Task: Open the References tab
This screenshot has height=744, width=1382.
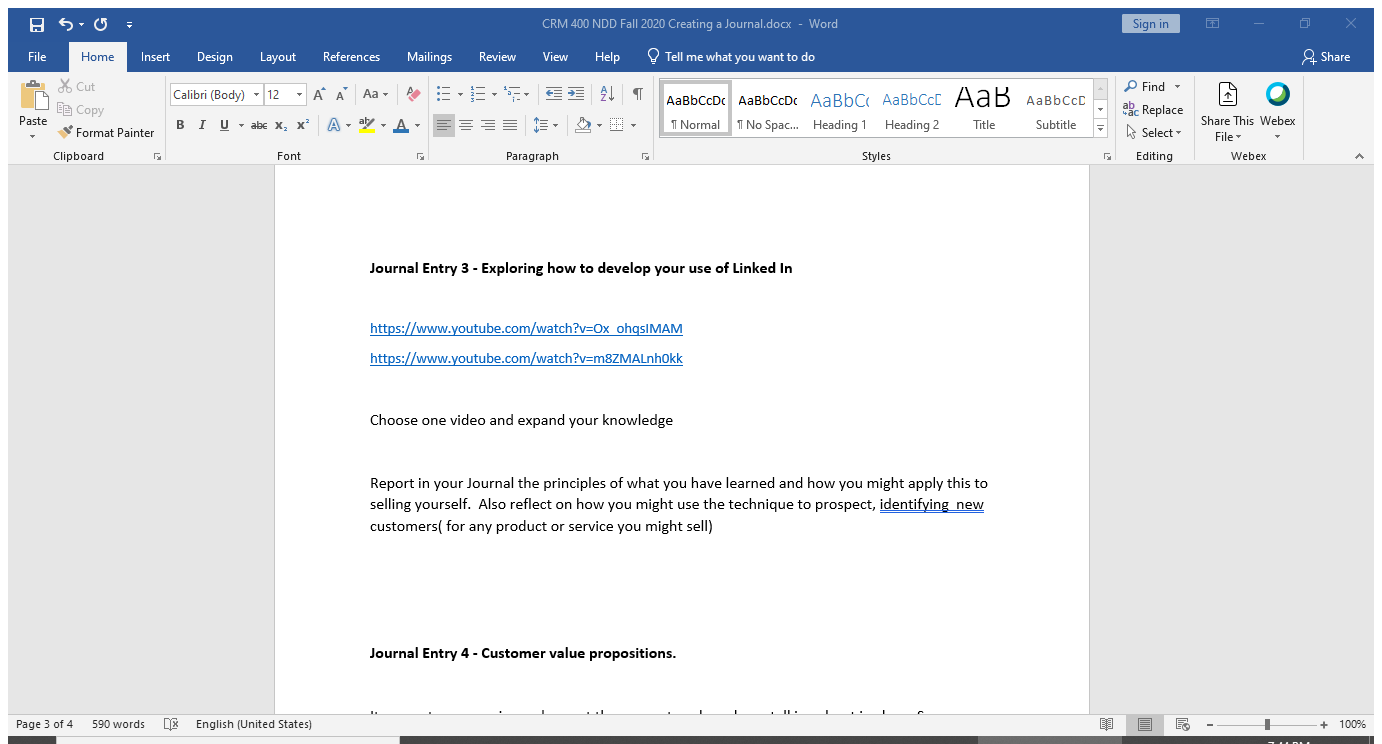Action: tap(351, 57)
